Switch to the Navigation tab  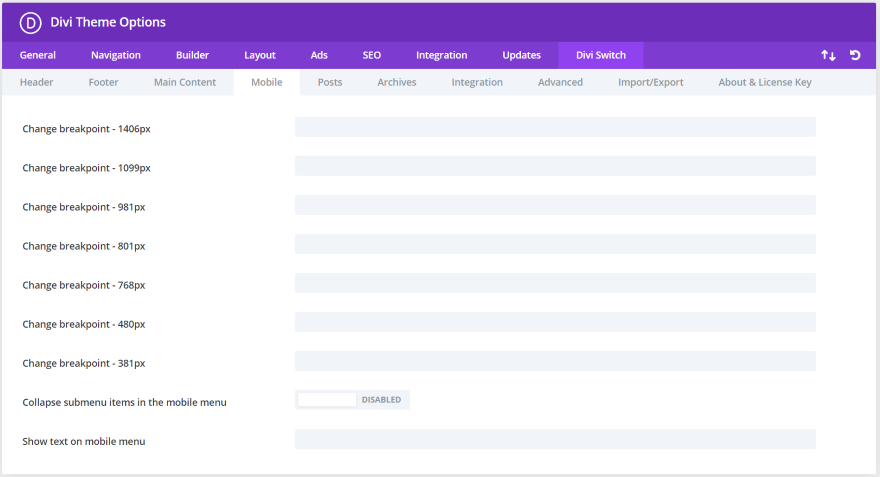(116, 55)
